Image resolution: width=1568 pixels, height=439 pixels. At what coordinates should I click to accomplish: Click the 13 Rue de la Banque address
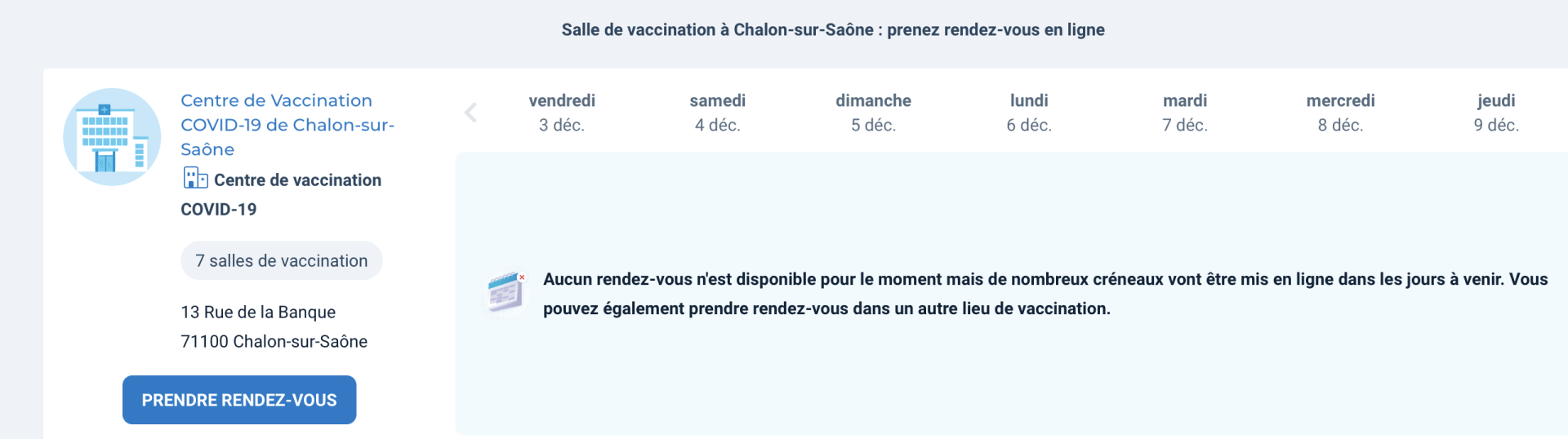point(258,312)
